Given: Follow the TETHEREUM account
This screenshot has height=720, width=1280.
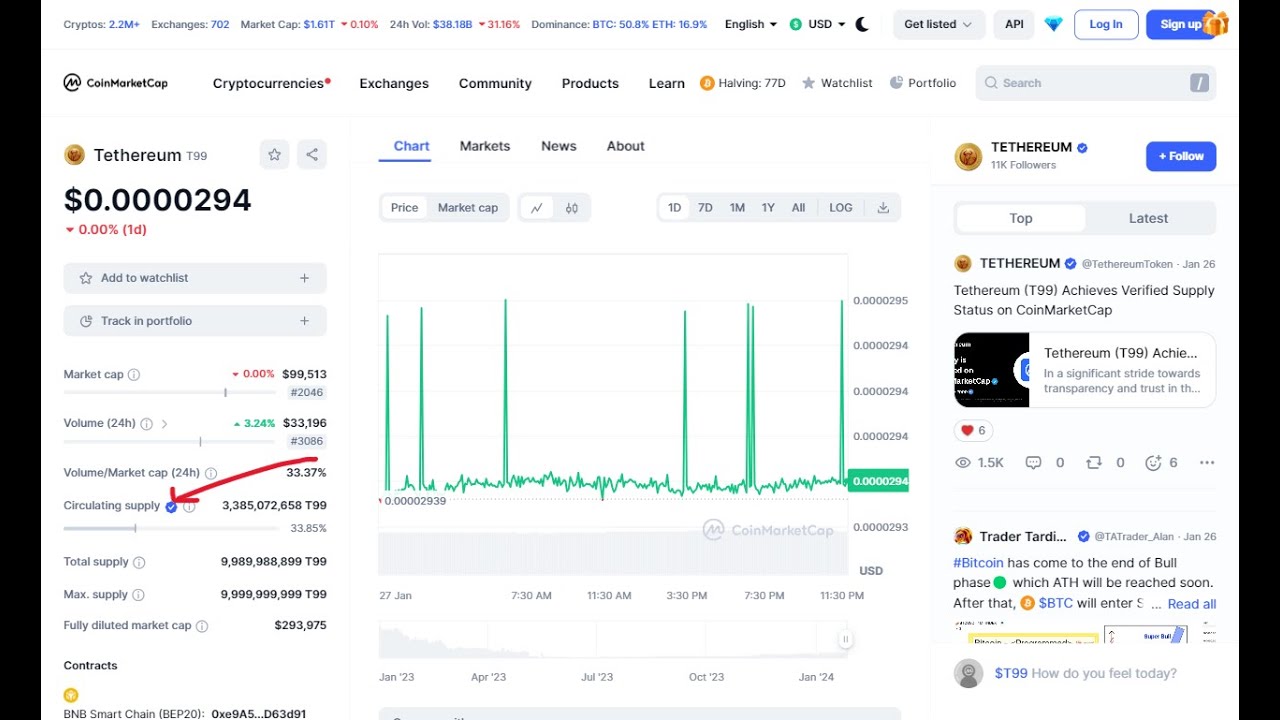Looking at the screenshot, I should pos(1181,156).
